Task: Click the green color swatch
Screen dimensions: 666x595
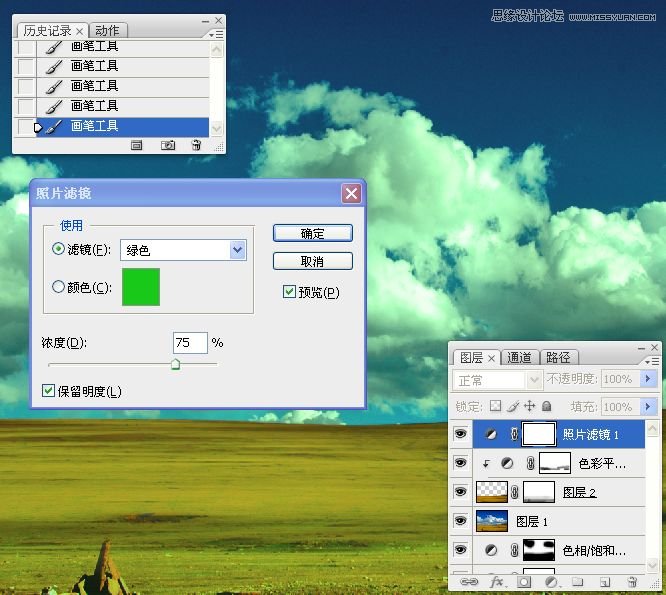Action: pyautogui.click(x=141, y=287)
